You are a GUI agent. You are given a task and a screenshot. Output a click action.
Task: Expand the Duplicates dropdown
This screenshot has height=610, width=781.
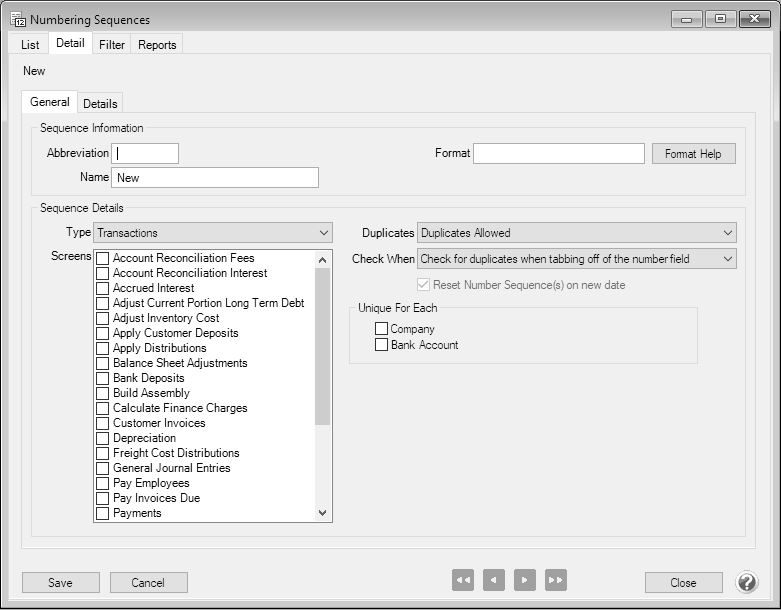click(x=576, y=233)
